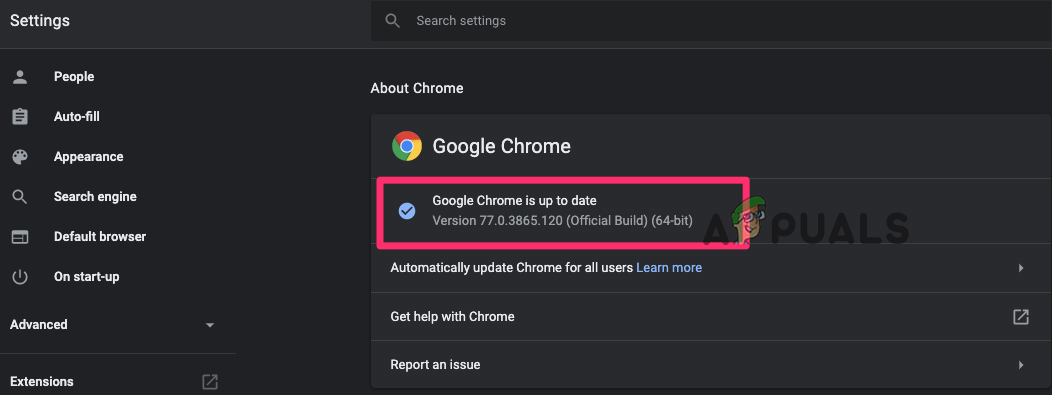Click the Version 77.0.3865.120 text
Viewport: 1052px width, 395px height.
[x=562, y=221]
